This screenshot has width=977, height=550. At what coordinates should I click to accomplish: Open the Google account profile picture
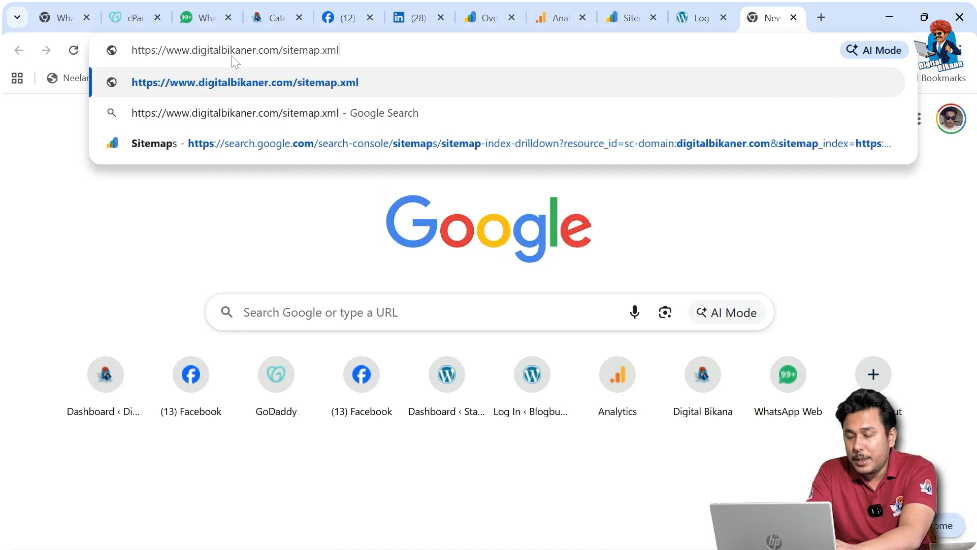point(950,118)
